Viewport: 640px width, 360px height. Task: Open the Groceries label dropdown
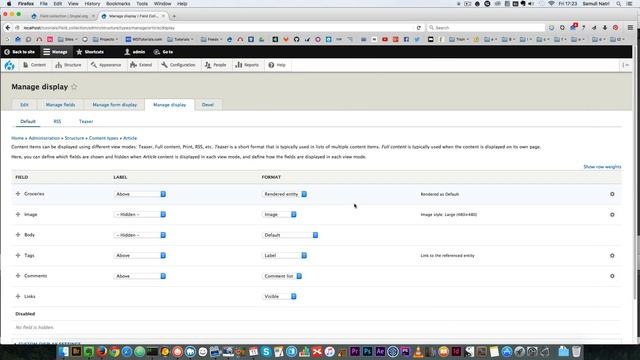140,194
